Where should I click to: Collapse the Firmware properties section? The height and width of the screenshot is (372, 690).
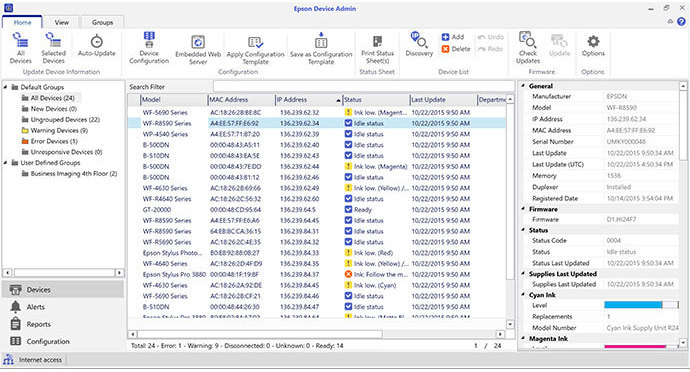523,209
